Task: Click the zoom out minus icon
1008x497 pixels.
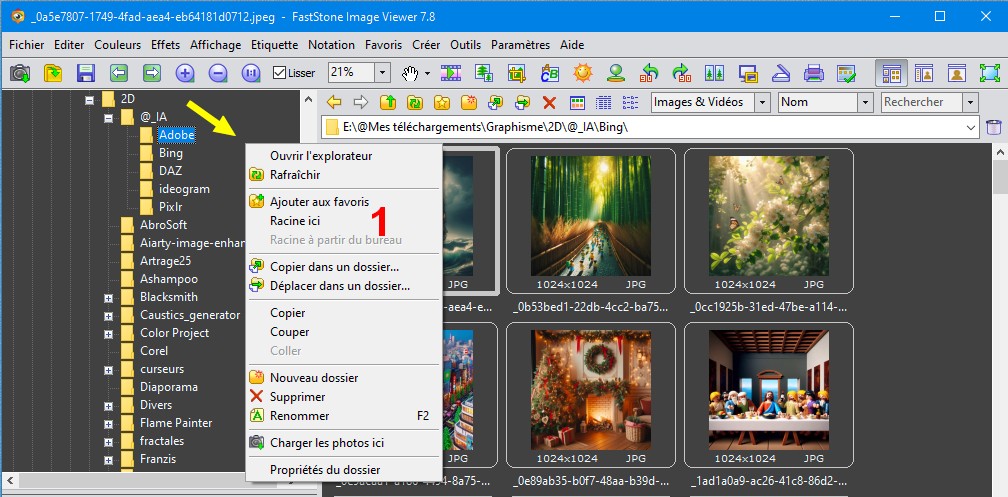Action: click(x=218, y=73)
